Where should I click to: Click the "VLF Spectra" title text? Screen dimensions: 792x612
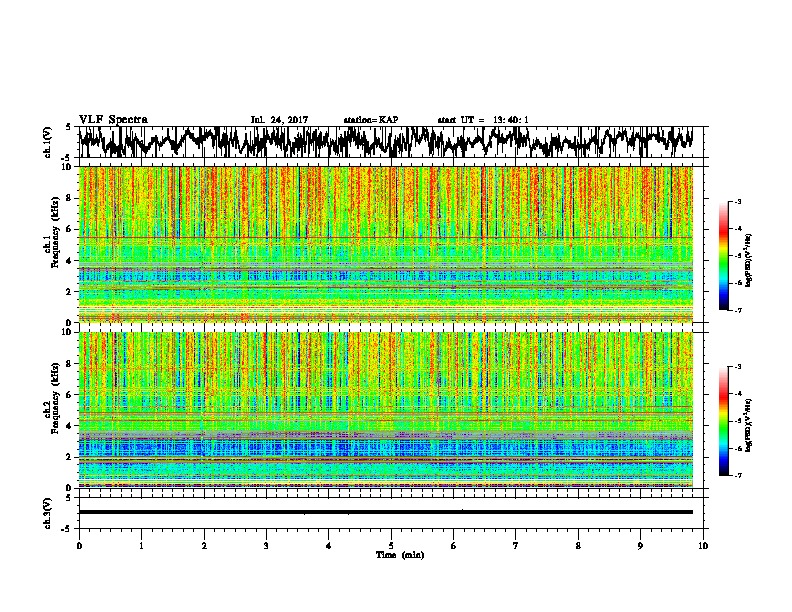(113, 119)
